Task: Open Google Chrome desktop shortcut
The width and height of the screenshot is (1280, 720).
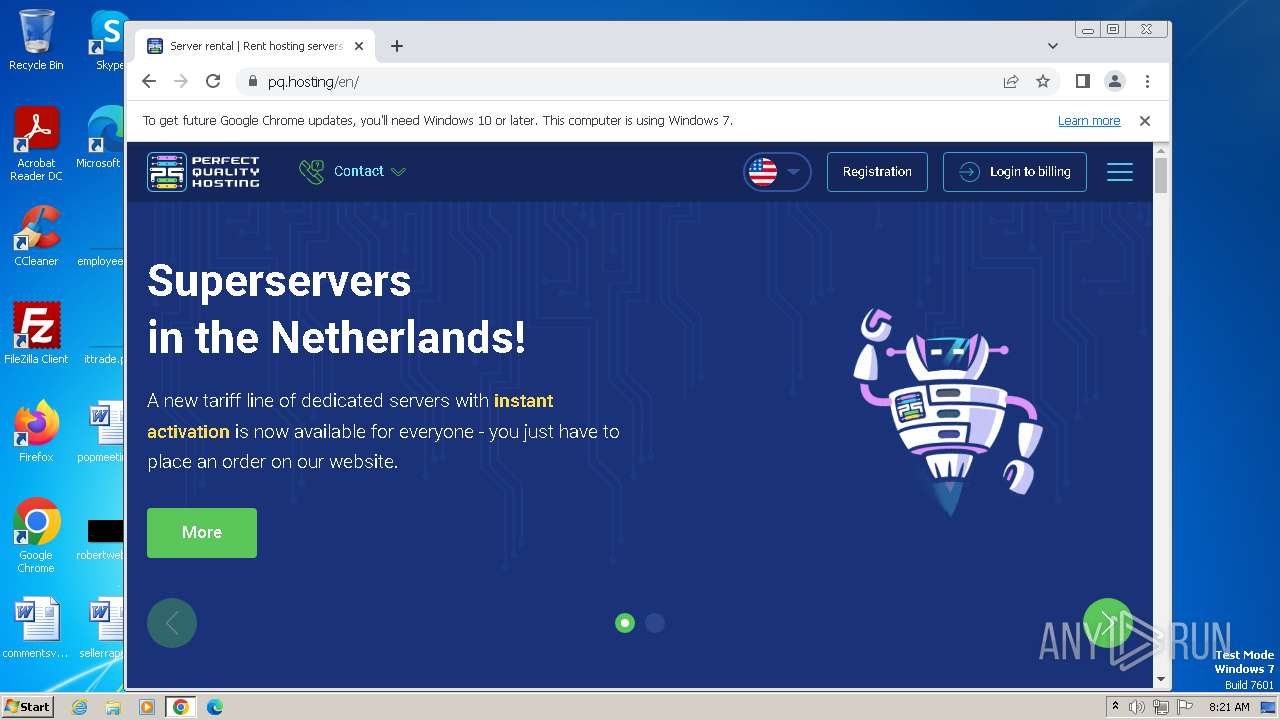Action: (x=36, y=535)
